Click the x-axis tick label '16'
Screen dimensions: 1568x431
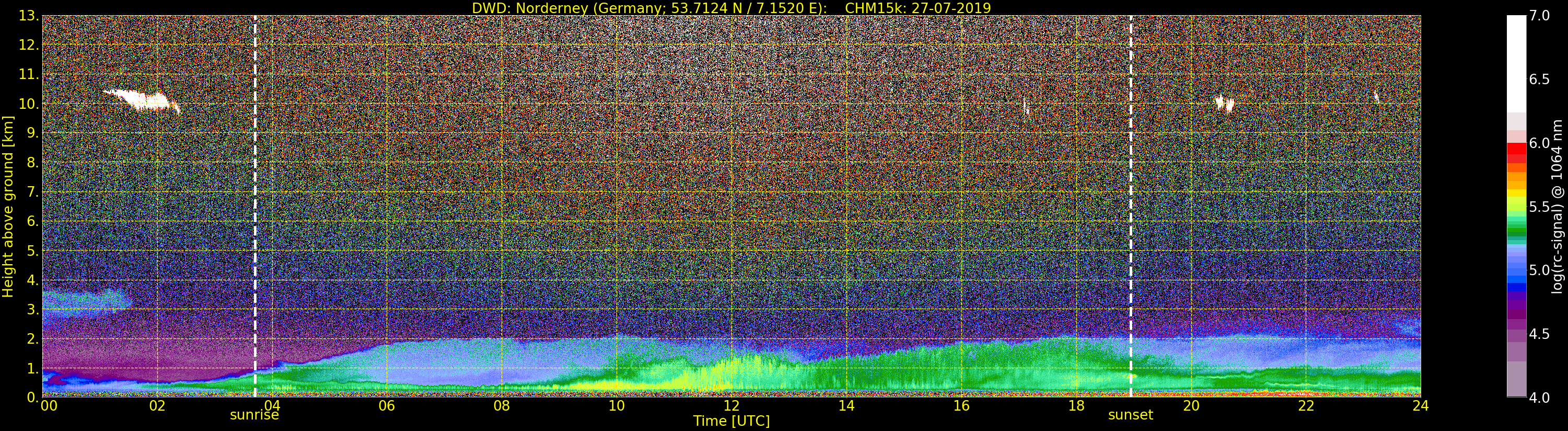point(961,405)
